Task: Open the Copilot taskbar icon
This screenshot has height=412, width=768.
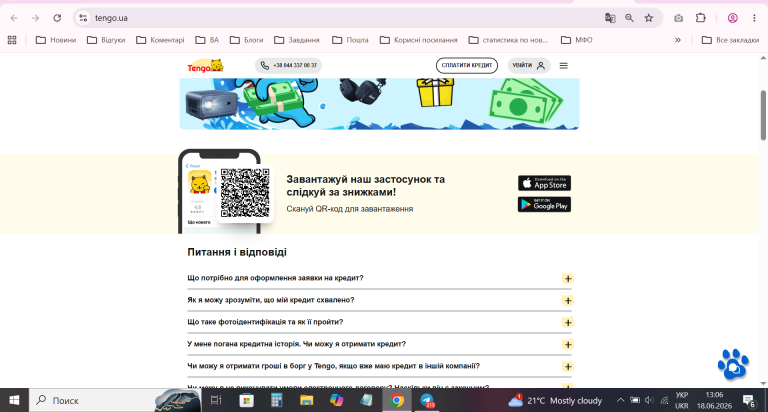Action: pos(336,401)
